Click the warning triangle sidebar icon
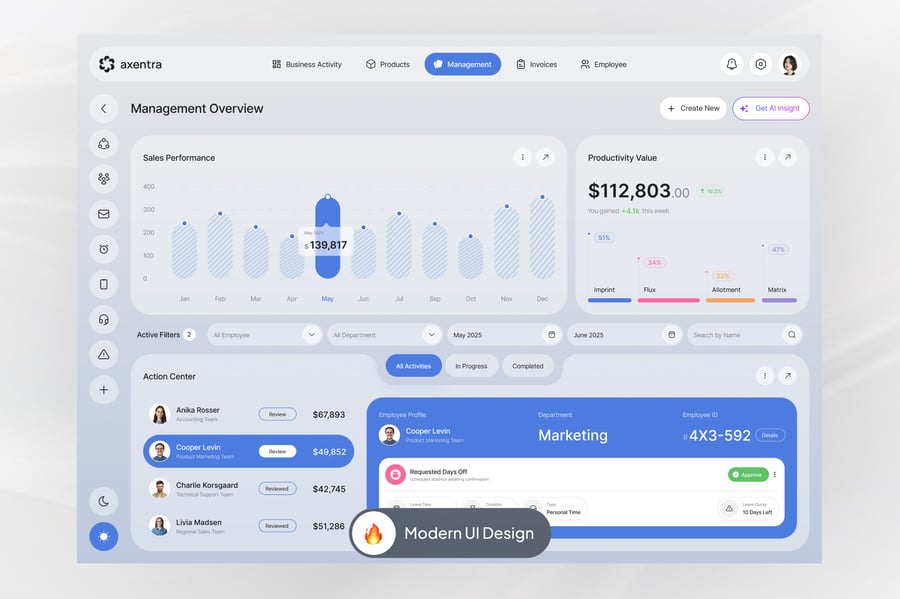This screenshot has height=599, width=900. (x=103, y=354)
